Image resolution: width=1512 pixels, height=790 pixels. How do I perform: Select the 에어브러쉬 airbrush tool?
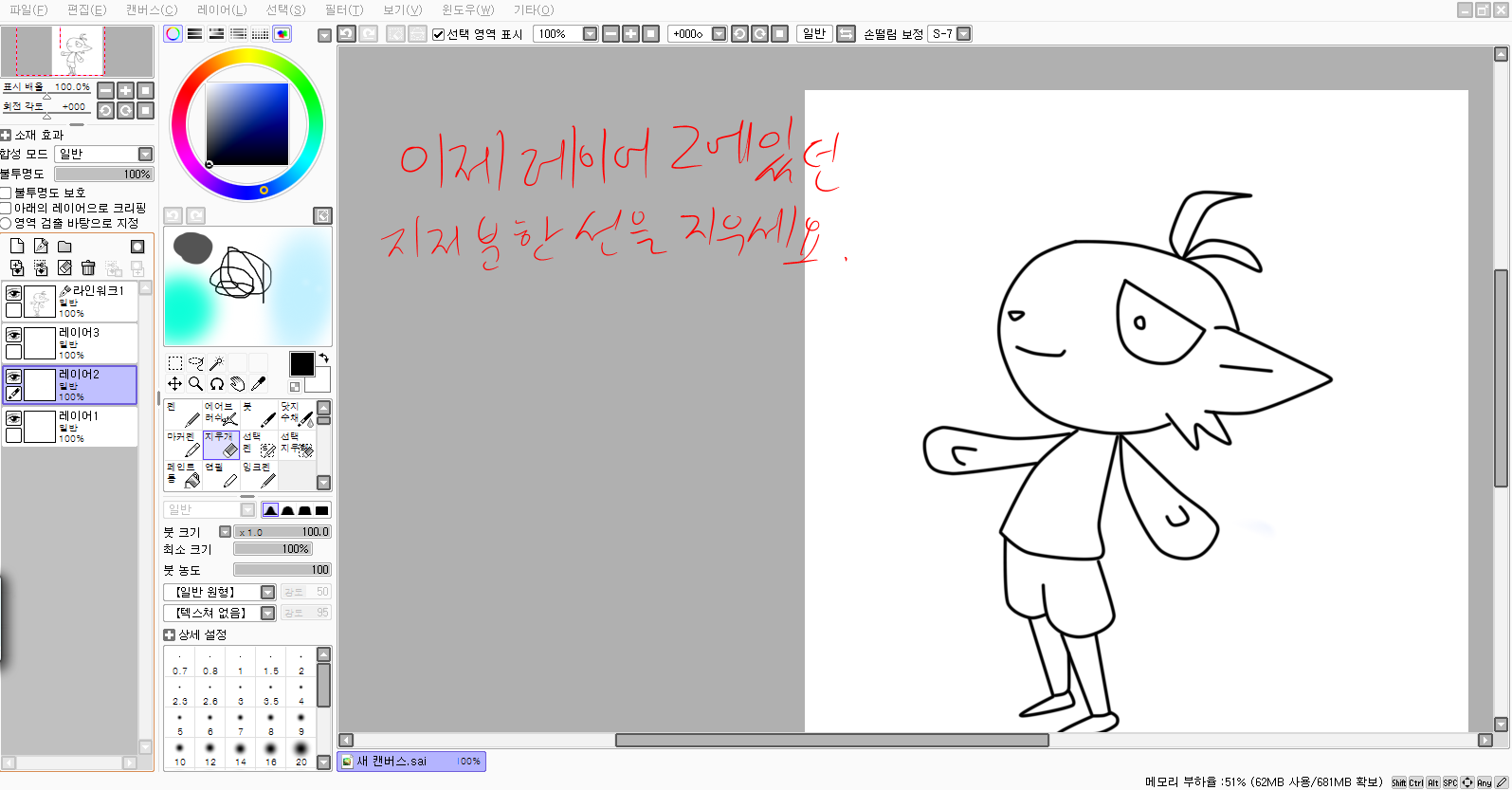221,414
